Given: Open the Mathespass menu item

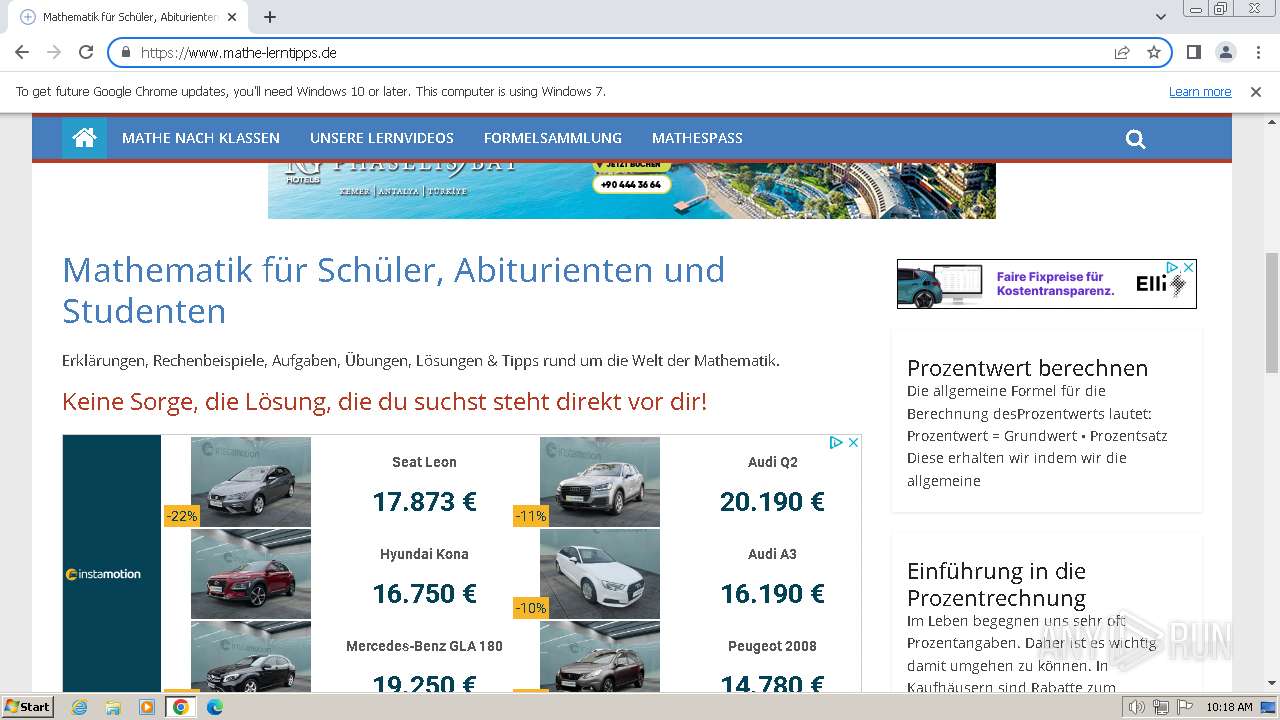Looking at the screenshot, I should [697, 138].
